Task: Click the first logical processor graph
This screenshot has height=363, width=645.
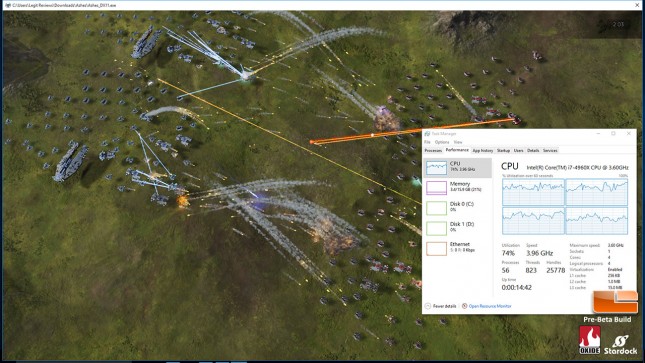Action: [533, 192]
